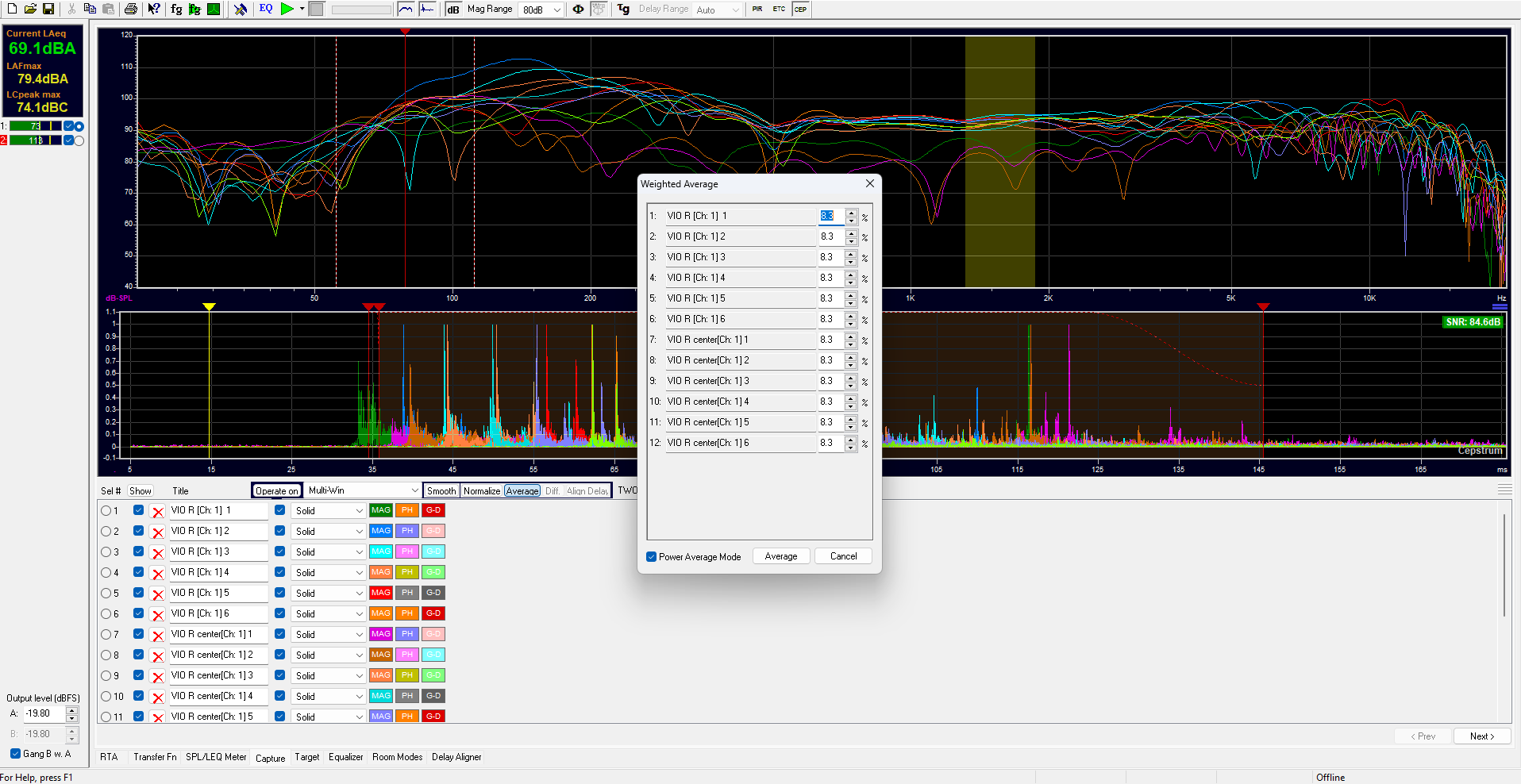Open the Delay Aligner tab
1521x784 pixels.
pyautogui.click(x=456, y=757)
